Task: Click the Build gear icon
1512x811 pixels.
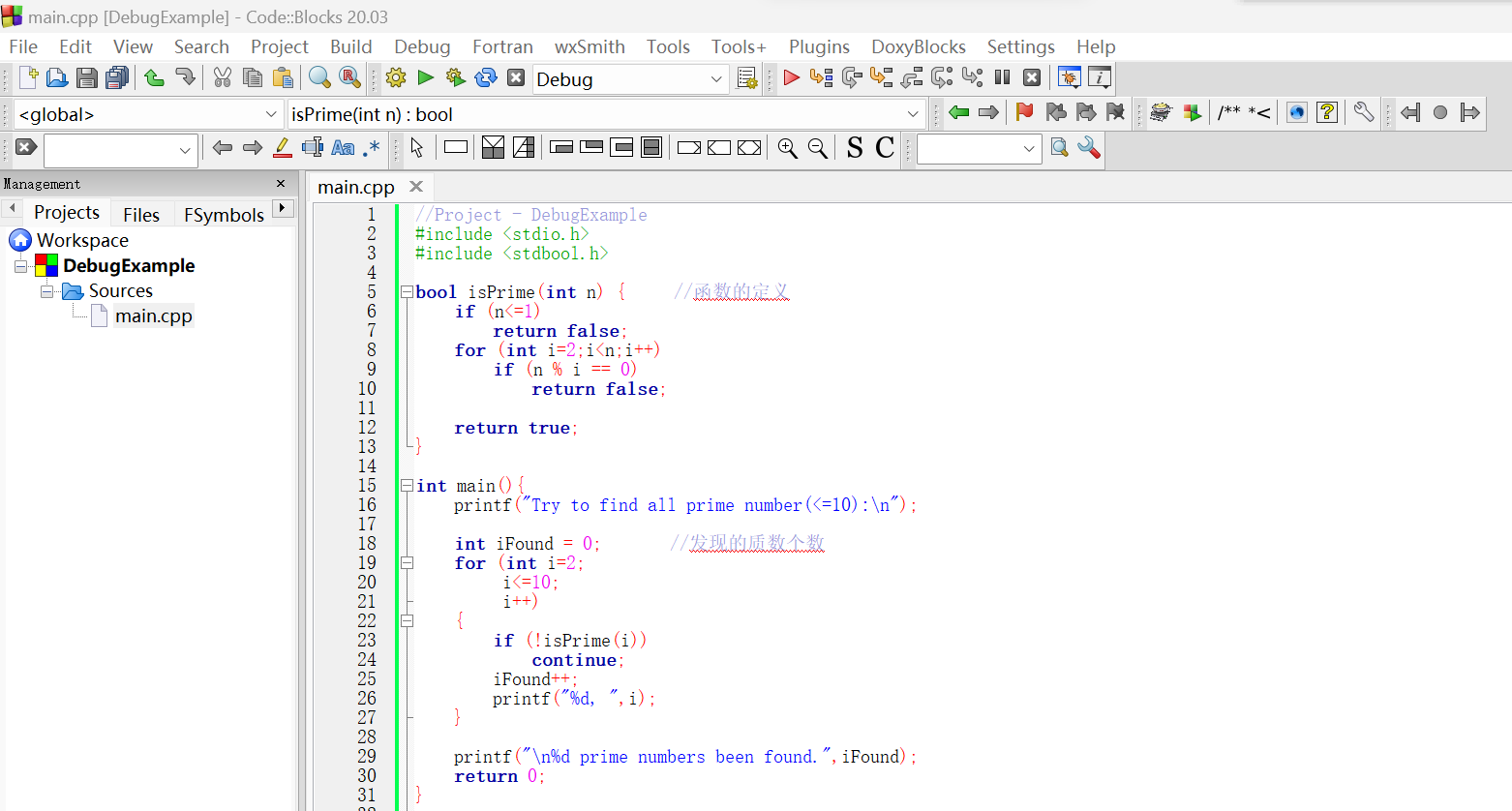Action: click(395, 78)
